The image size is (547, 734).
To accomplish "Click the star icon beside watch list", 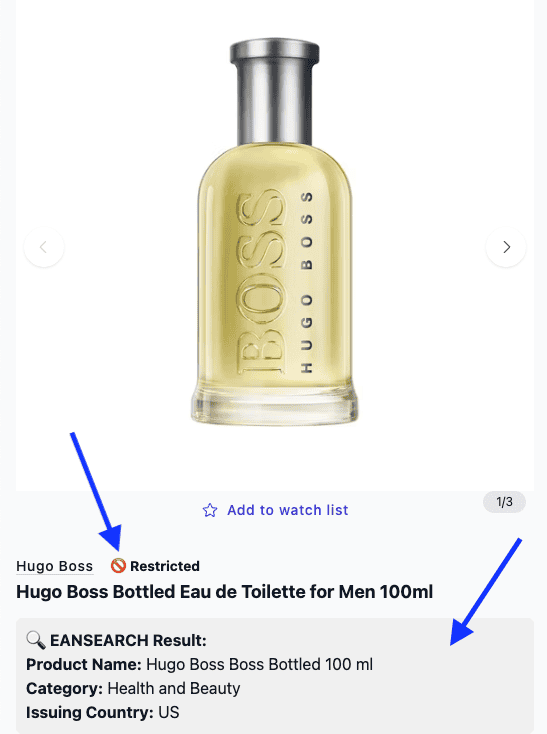I will click(210, 510).
